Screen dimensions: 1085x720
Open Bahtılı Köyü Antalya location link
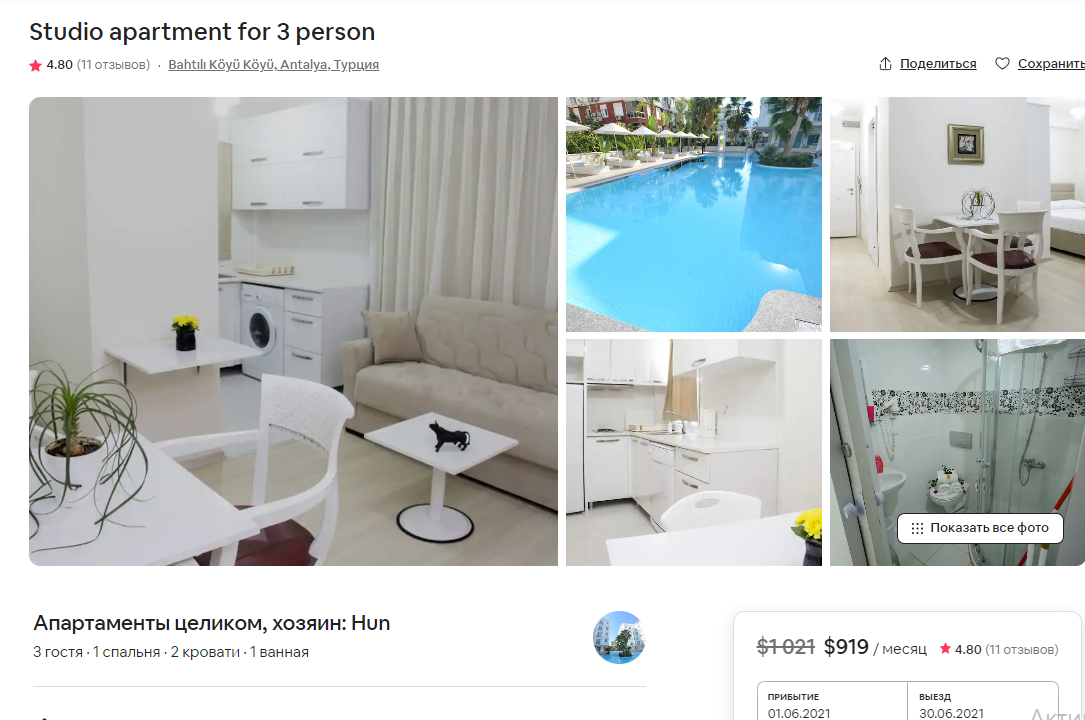coord(273,64)
